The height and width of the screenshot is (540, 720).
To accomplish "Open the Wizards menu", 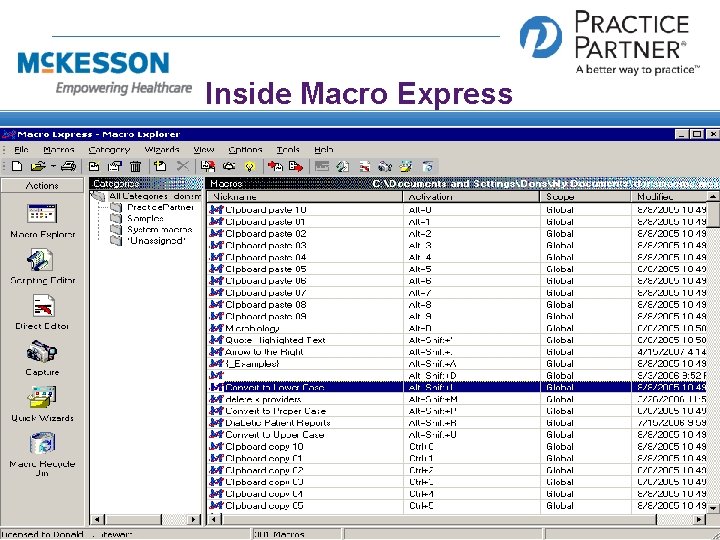I will point(162,150).
